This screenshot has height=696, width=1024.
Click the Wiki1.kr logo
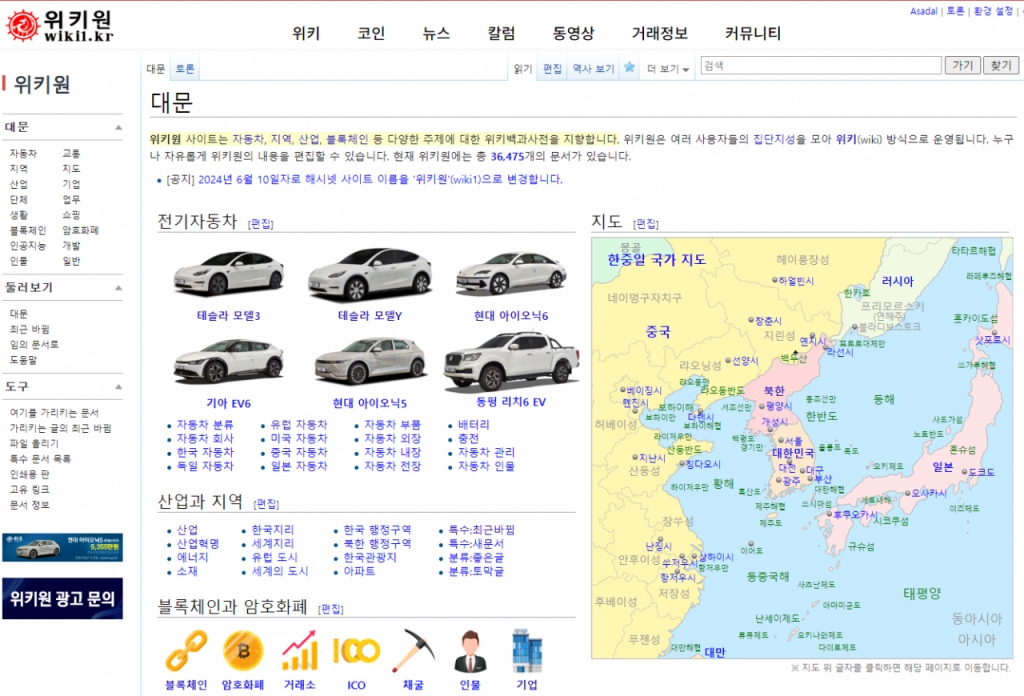tap(59, 26)
